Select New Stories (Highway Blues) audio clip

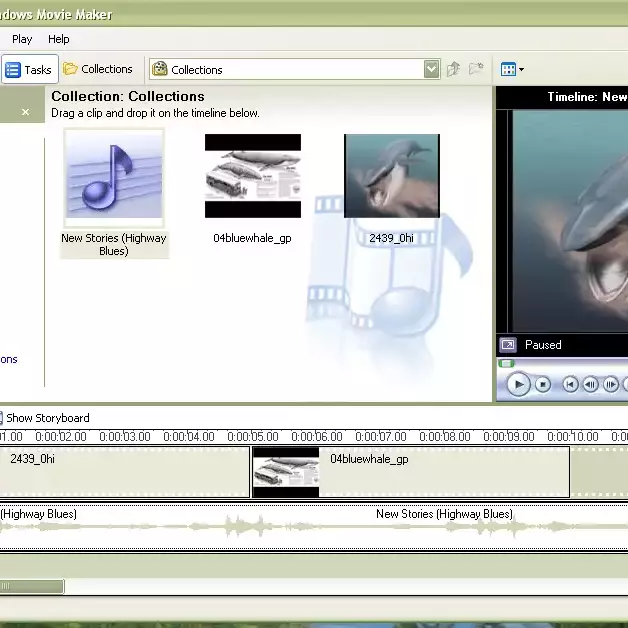tap(114, 176)
